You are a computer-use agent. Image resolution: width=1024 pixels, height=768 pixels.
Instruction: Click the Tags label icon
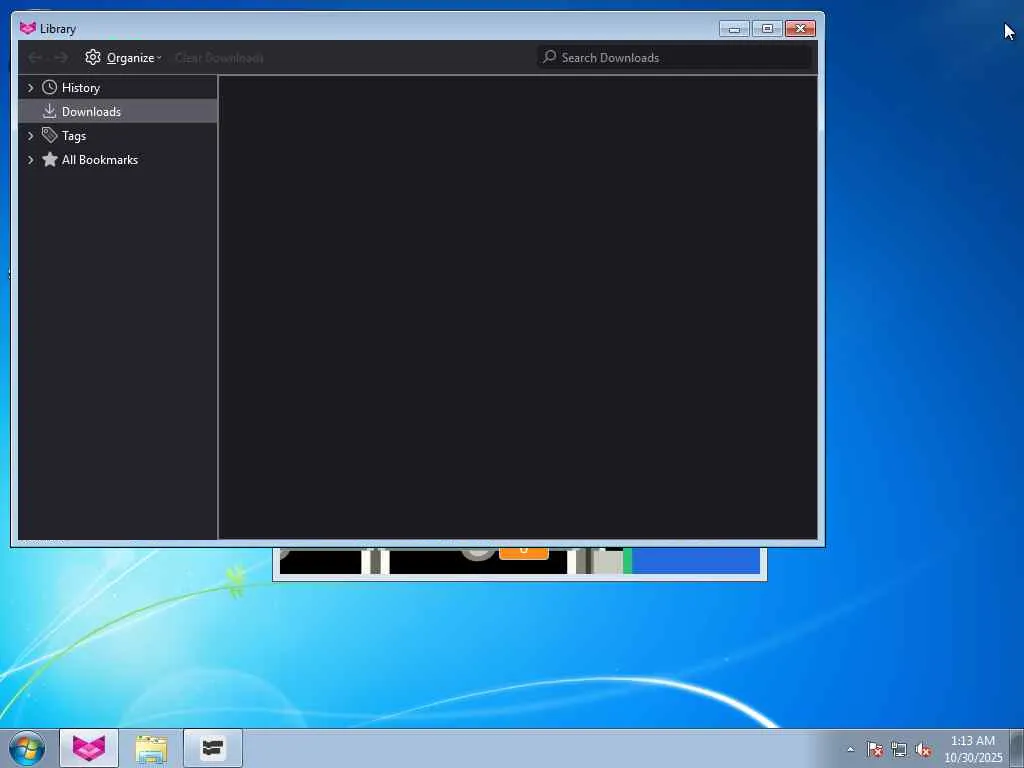coord(50,135)
